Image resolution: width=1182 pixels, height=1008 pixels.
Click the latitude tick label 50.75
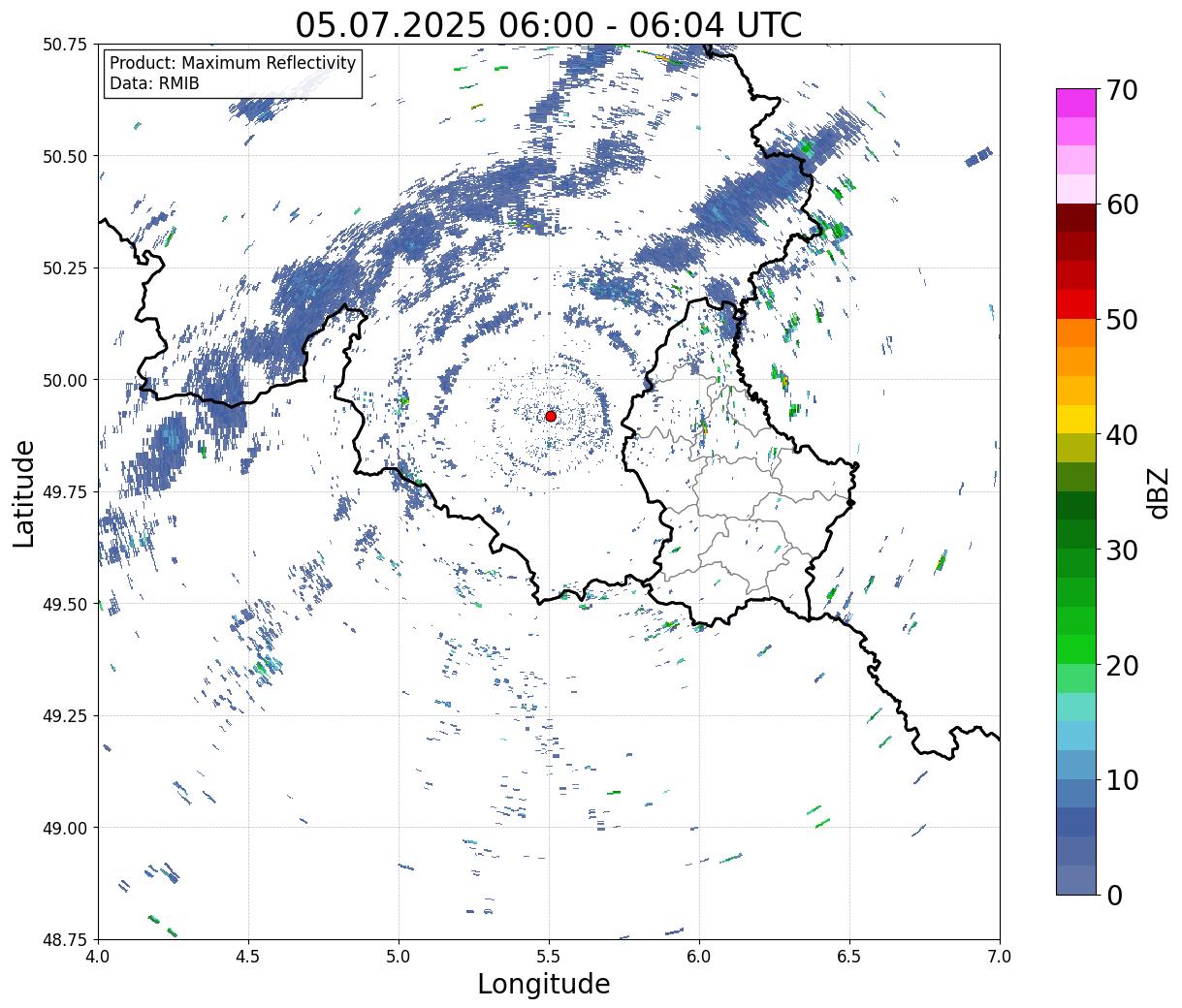tap(65, 45)
